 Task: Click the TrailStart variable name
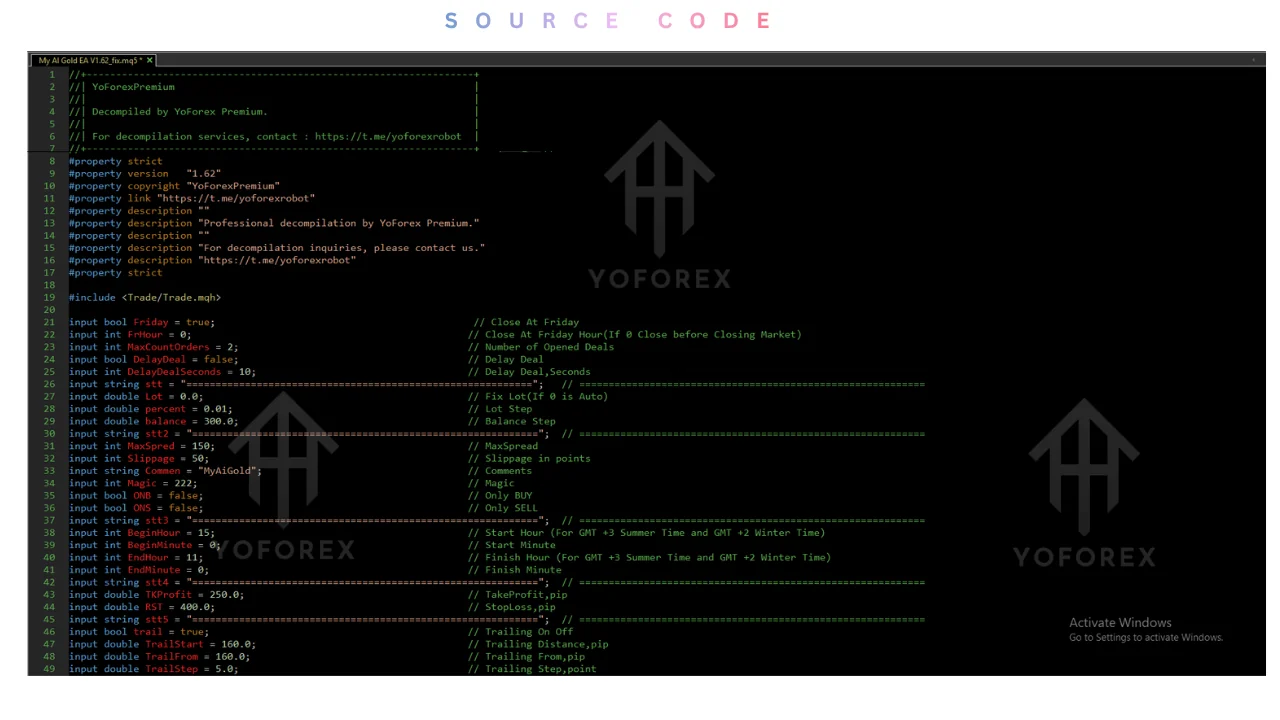[174, 644]
